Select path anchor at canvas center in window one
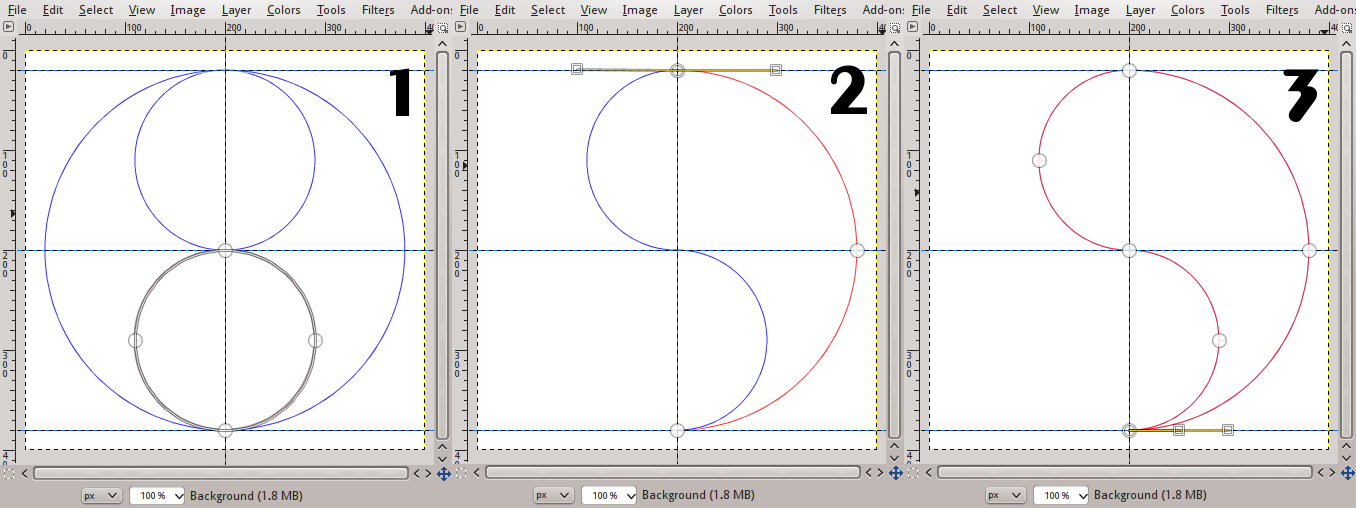 (x=225, y=250)
